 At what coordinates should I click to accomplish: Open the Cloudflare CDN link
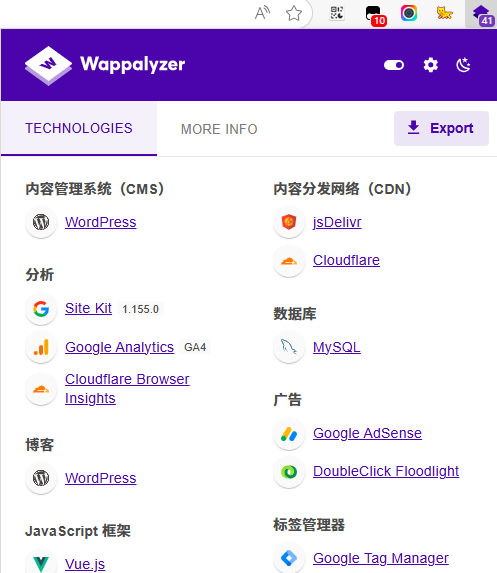tap(346, 261)
